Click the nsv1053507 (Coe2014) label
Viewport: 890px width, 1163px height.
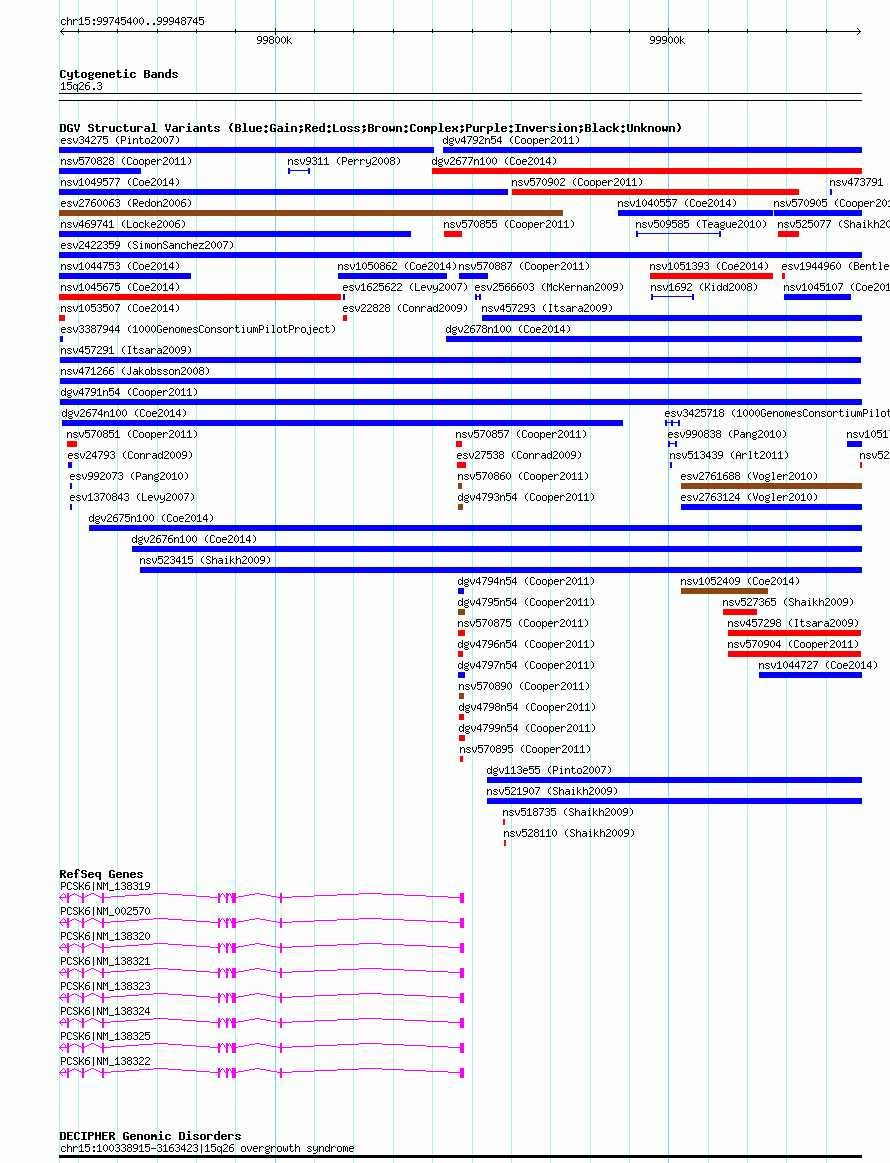120,308
